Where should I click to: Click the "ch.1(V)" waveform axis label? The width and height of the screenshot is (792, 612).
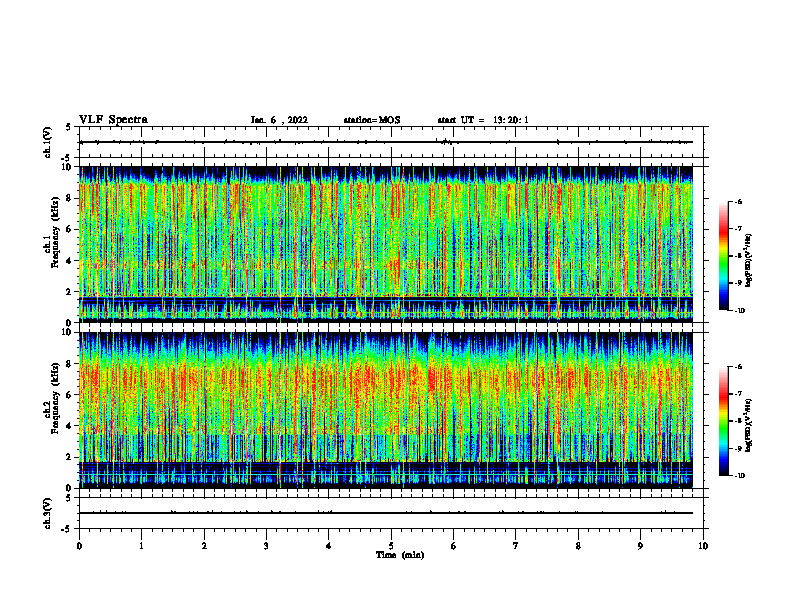coord(48,142)
